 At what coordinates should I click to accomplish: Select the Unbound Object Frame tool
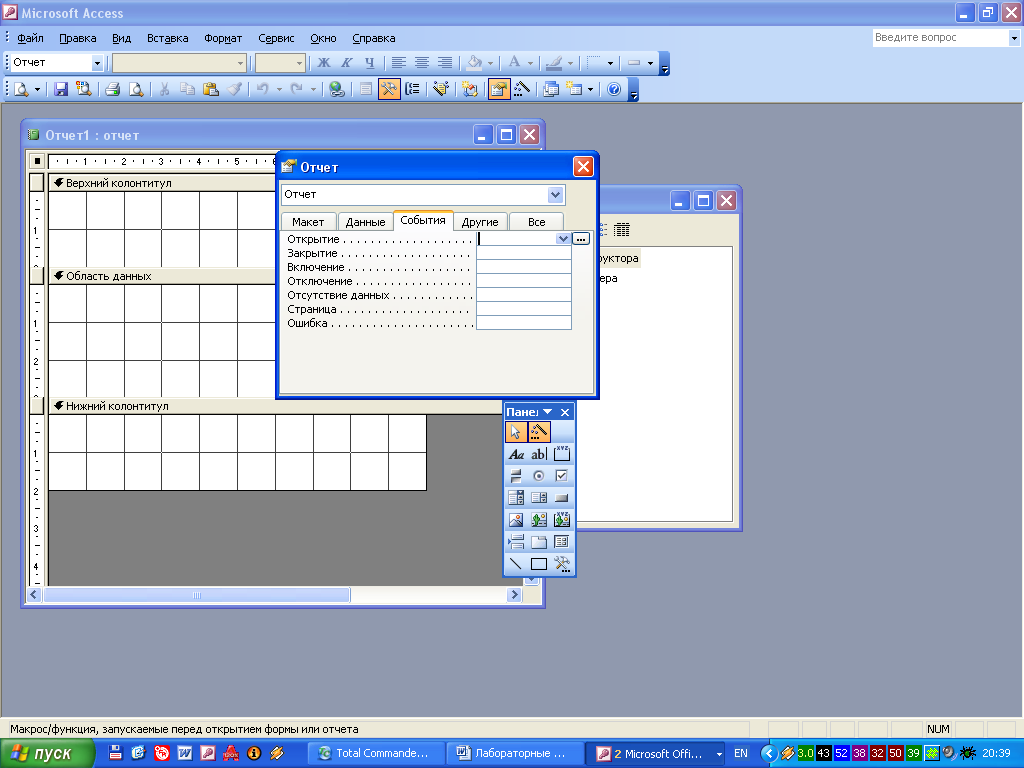pyautogui.click(x=539, y=520)
